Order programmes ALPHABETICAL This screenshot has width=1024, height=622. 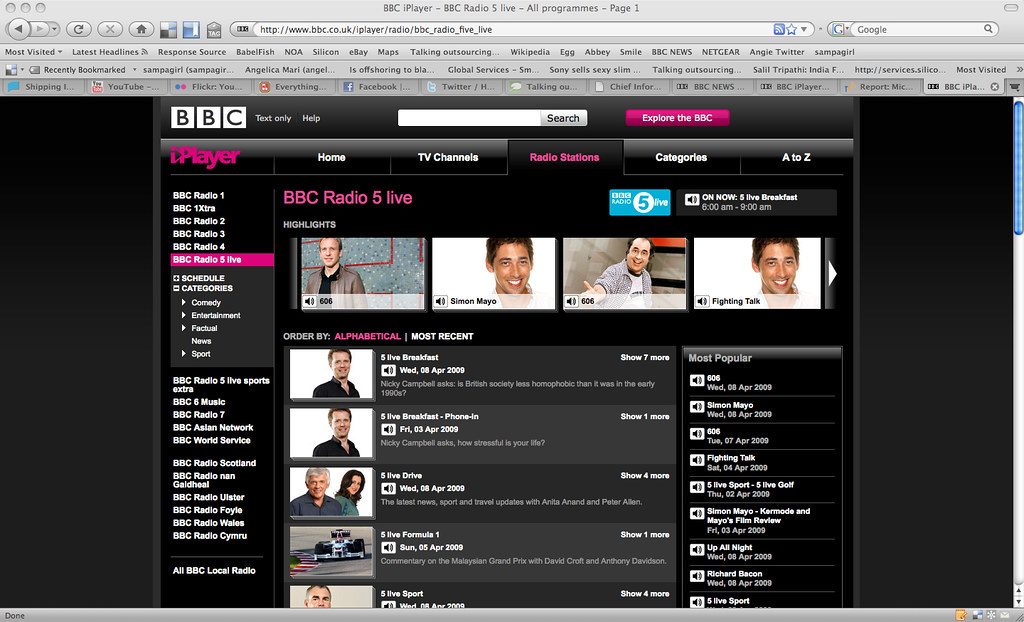tap(368, 336)
